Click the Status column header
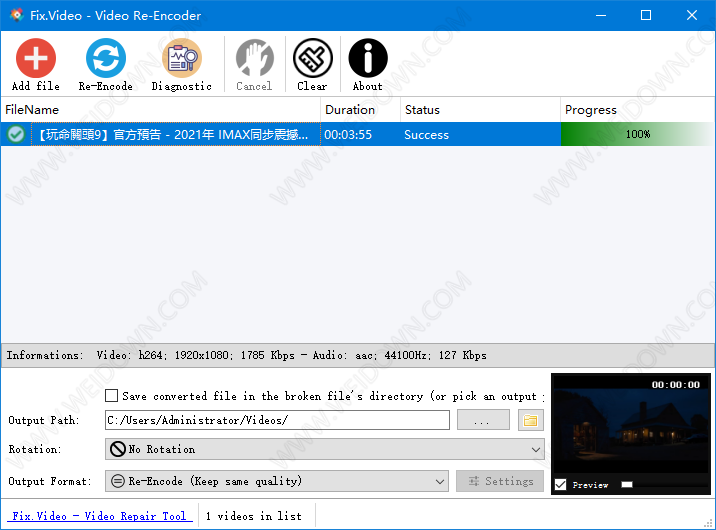The height and width of the screenshot is (530, 716). (480, 110)
